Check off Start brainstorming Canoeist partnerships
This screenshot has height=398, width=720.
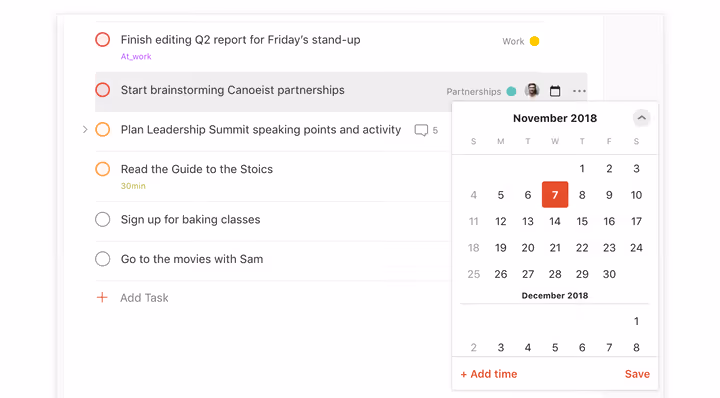click(102, 90)
